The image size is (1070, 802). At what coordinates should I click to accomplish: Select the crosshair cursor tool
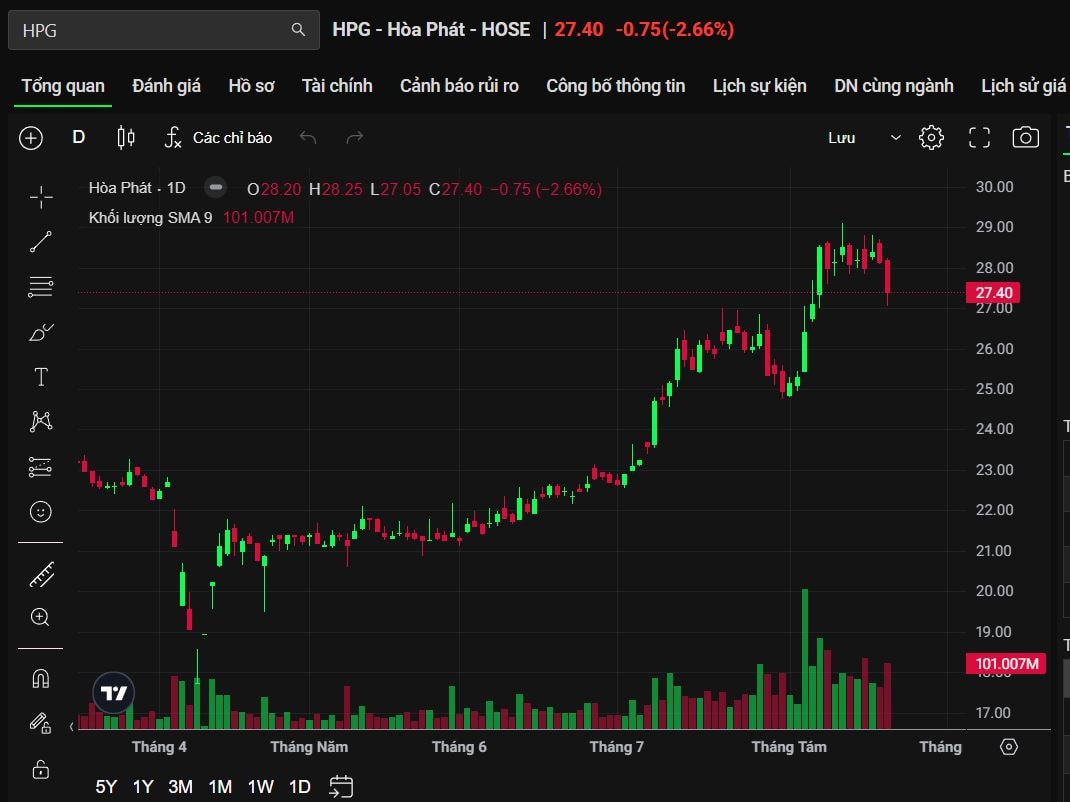click(41, 197)
